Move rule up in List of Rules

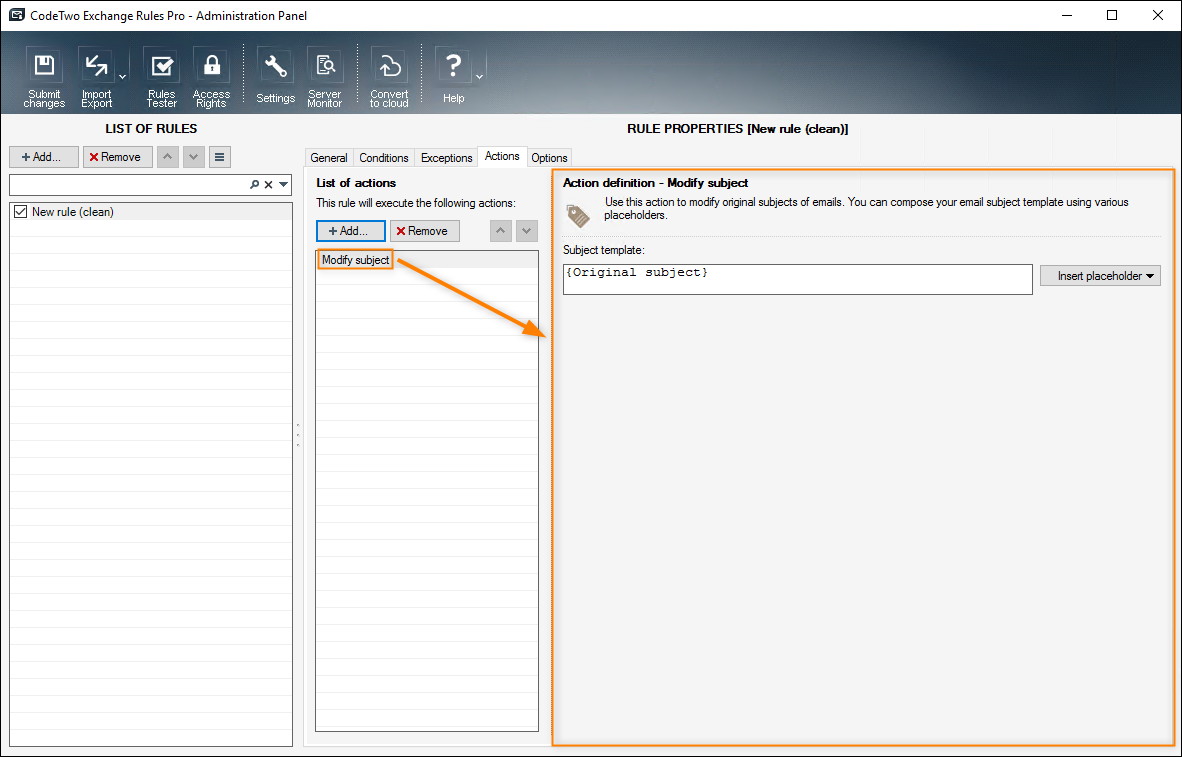point(167,157)
